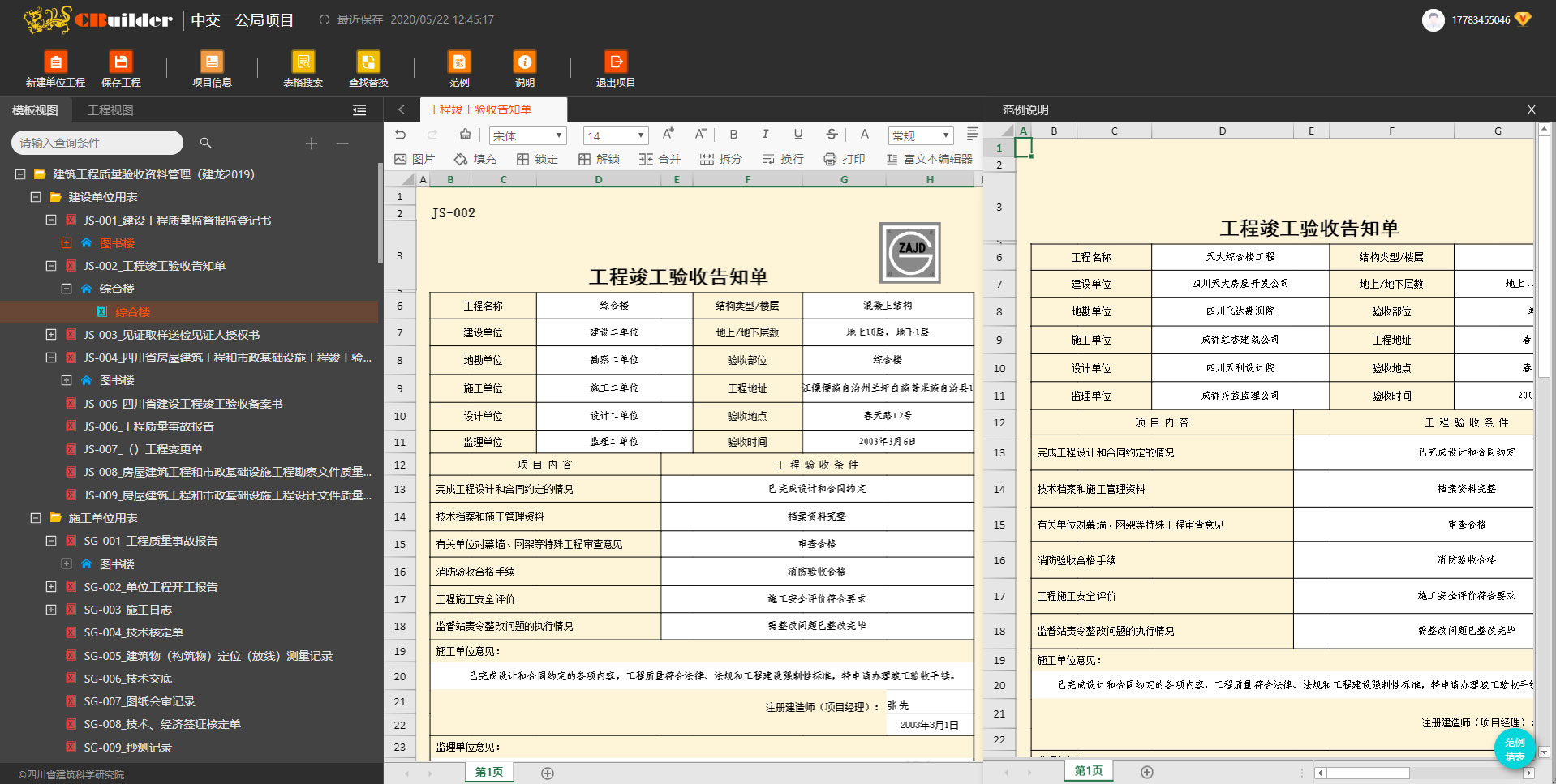Click the 新建单位工程 toolbar icon
Image resolution: width=1556 pixels, height=784 pixels.
tap(55, 69)
